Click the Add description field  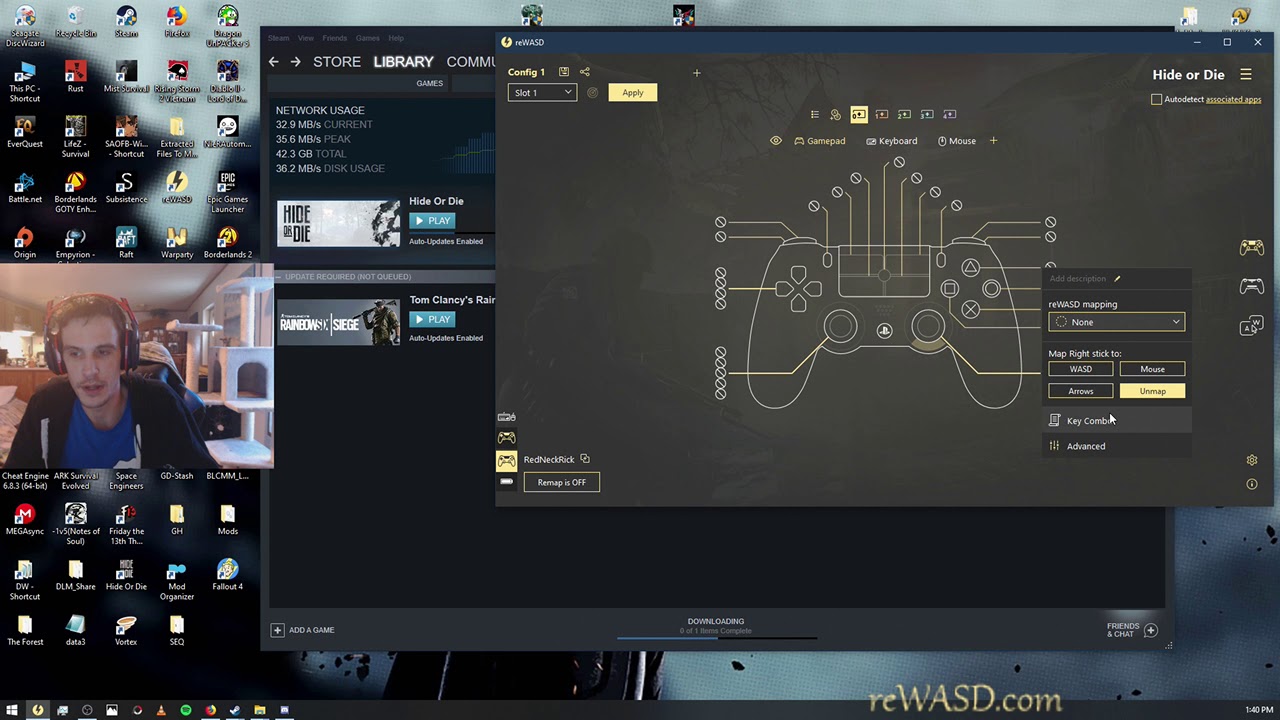[1078, 279]
